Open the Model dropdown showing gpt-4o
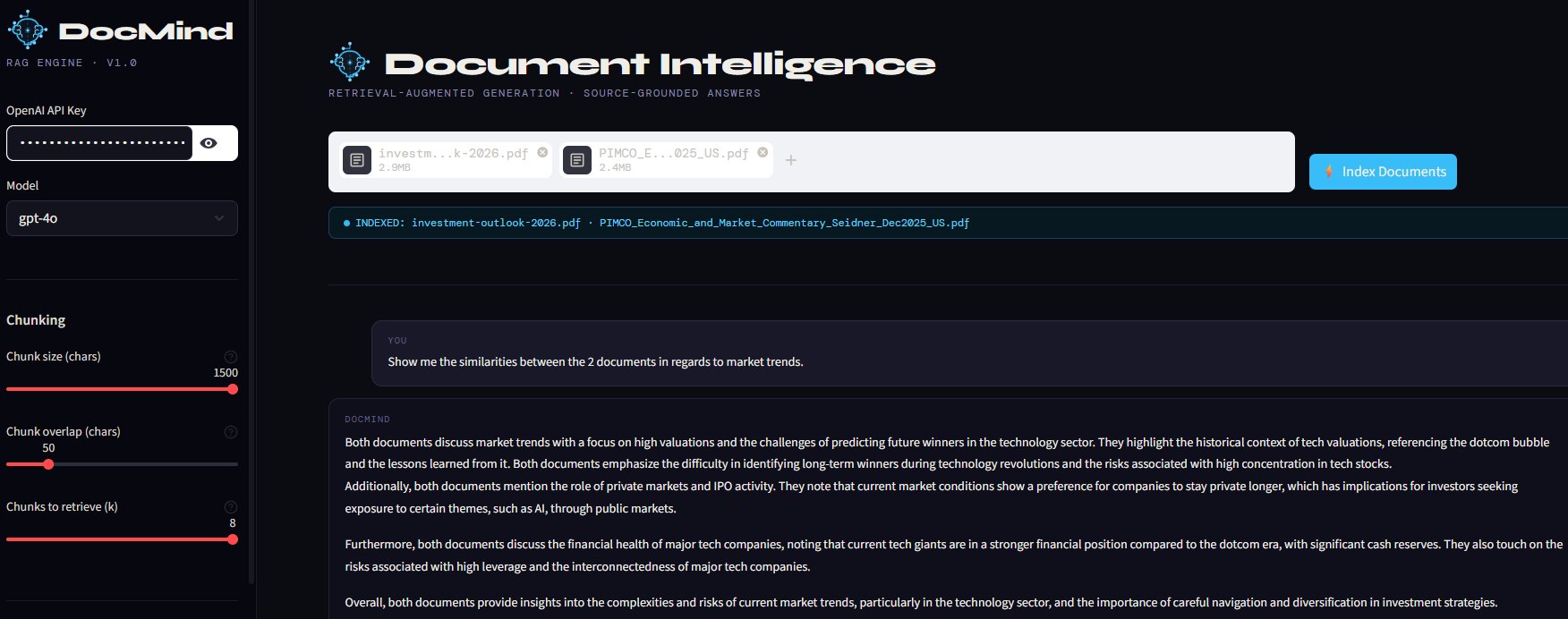 [122, 218]
